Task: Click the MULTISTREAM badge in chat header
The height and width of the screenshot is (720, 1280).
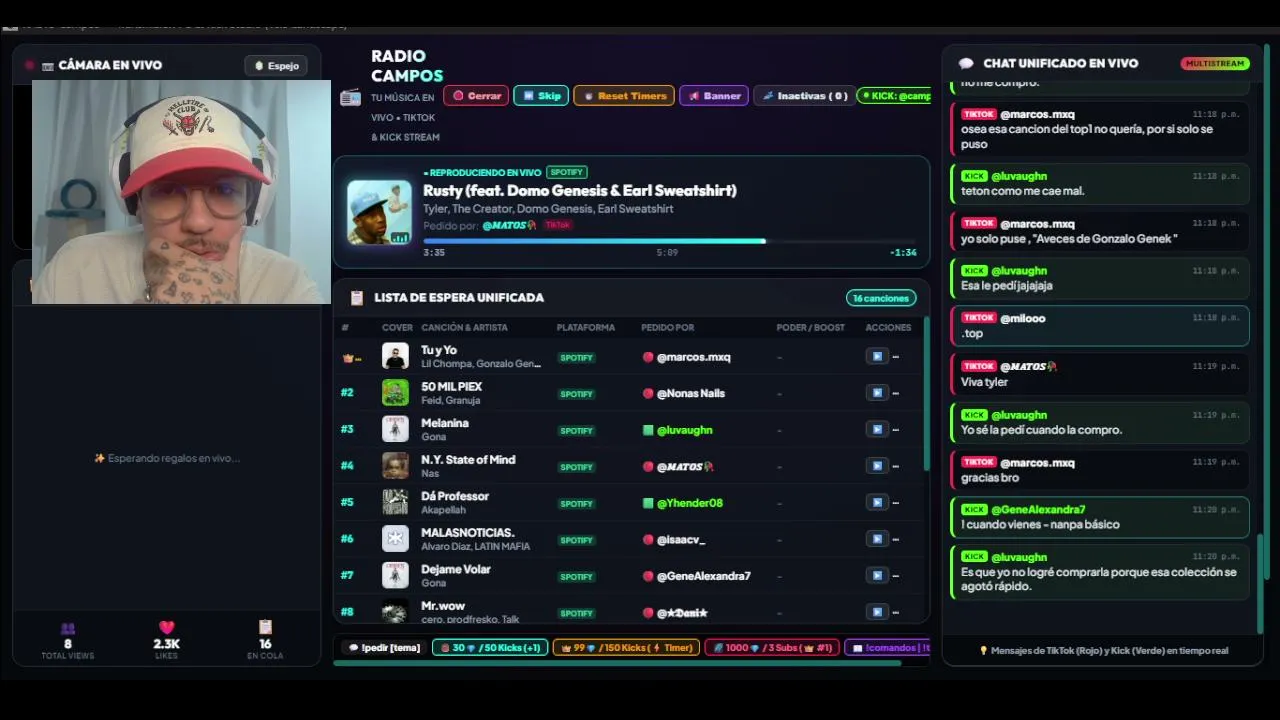Action: [x=1215, y=64]
